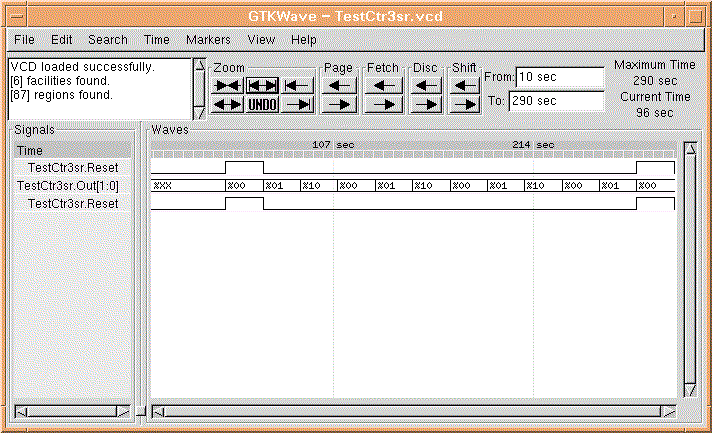Click the 'VCD loaded successfully.' log line
This screenshot has height=433, width=712.
(x=83, y=67)
